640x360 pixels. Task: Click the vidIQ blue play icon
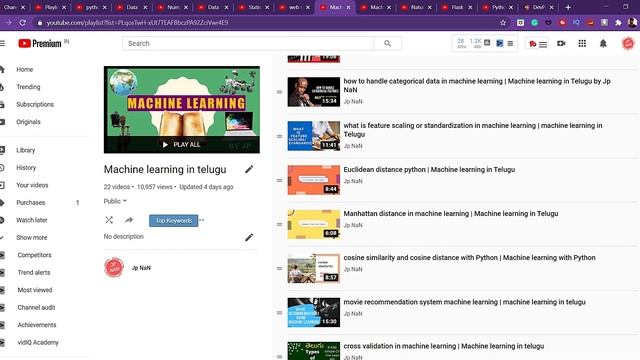coord(499,43)
